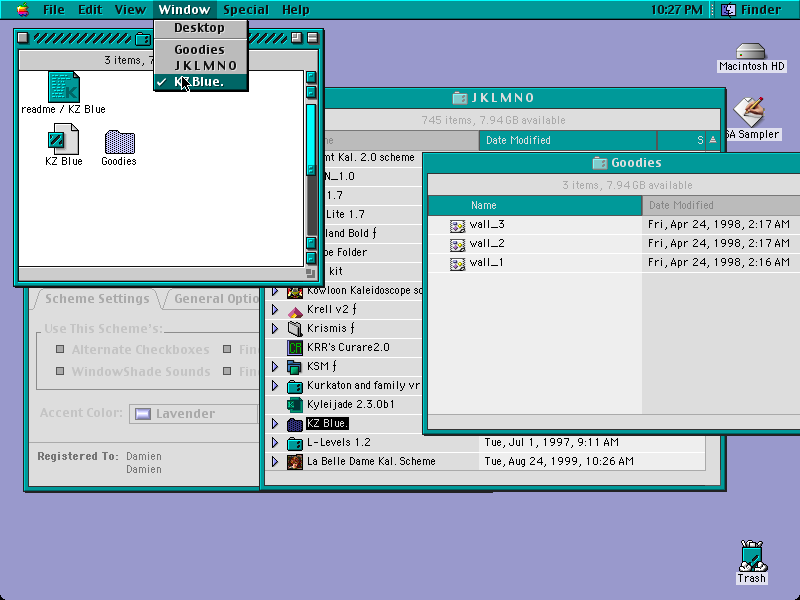Click the Kowloon Kaleidoscope scheme icon
Viewport: 800px width, 600px height.
[x=295, y=291]
